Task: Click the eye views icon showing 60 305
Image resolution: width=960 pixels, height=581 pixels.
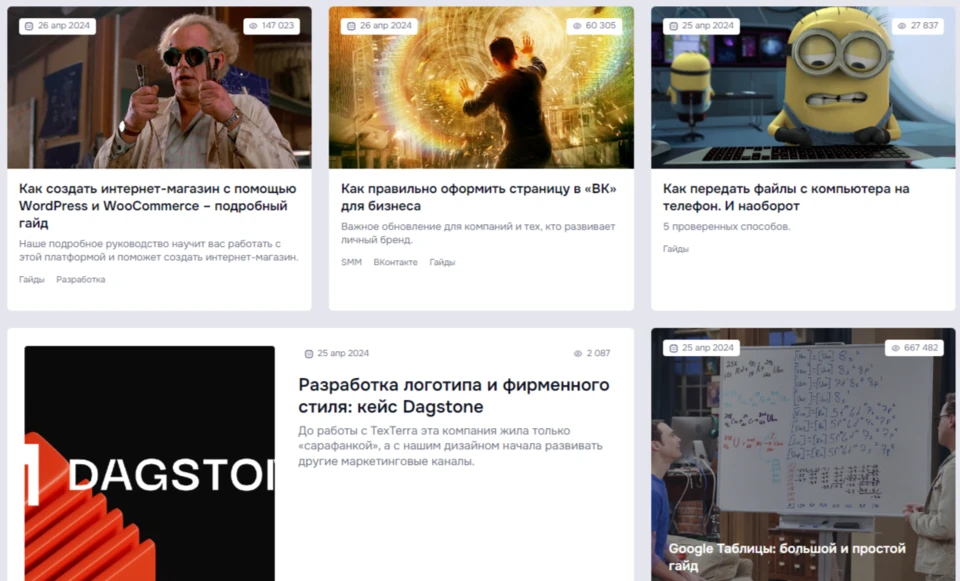Action: [x=577, y=26]
